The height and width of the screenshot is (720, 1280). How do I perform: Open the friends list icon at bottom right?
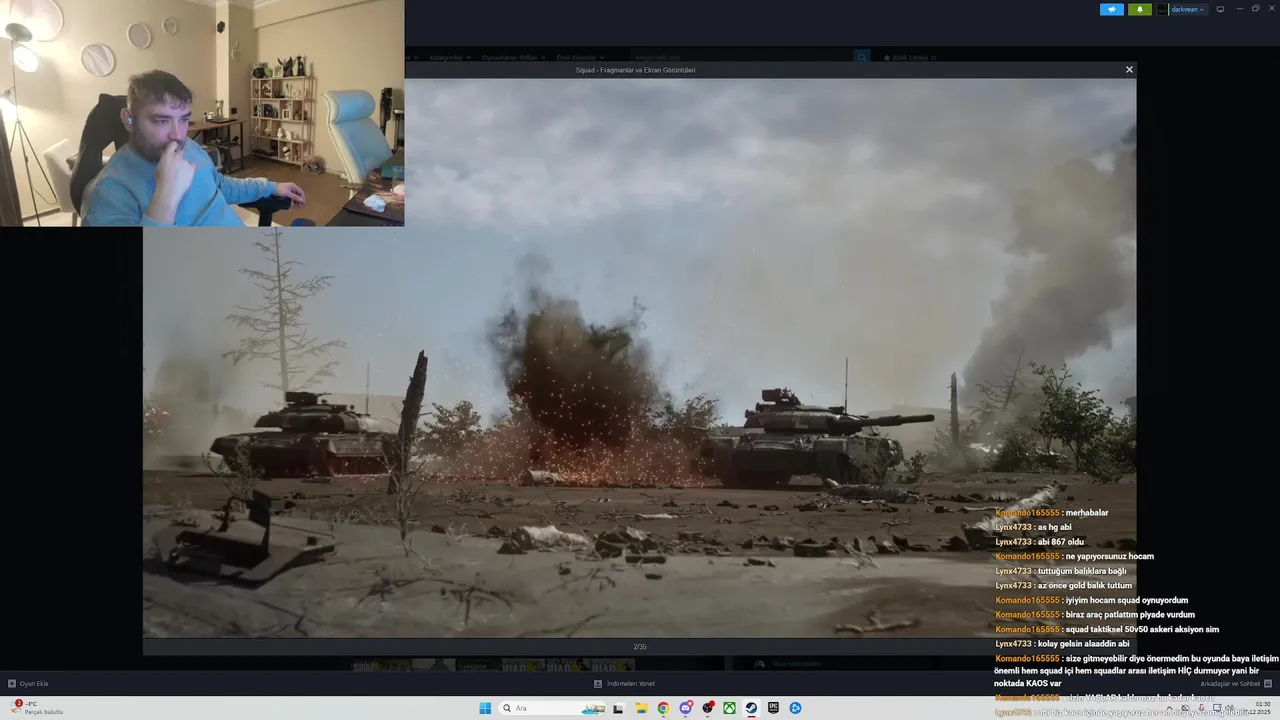coord(1268,684)
